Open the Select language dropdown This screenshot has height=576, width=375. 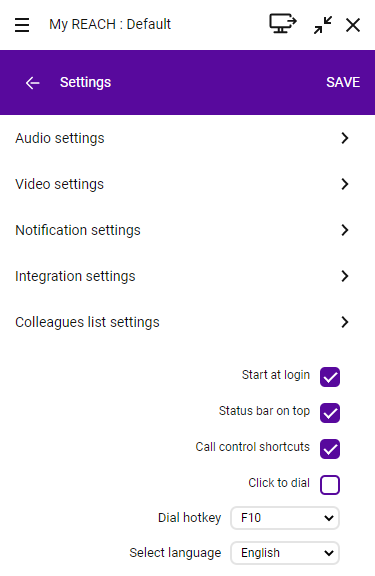point(285,553)
